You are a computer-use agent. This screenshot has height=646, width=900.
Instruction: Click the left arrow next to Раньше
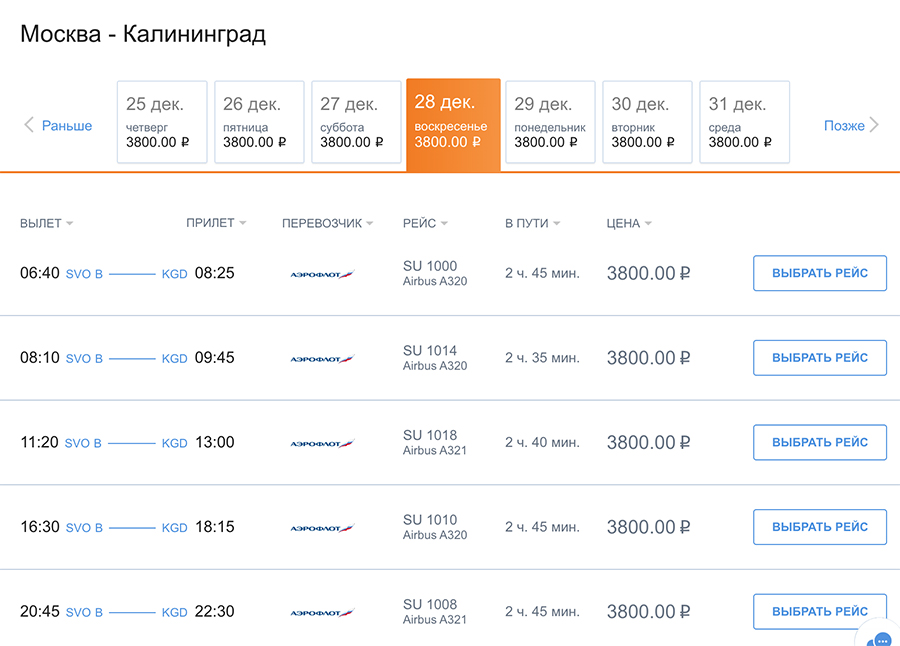pos(29,125)
